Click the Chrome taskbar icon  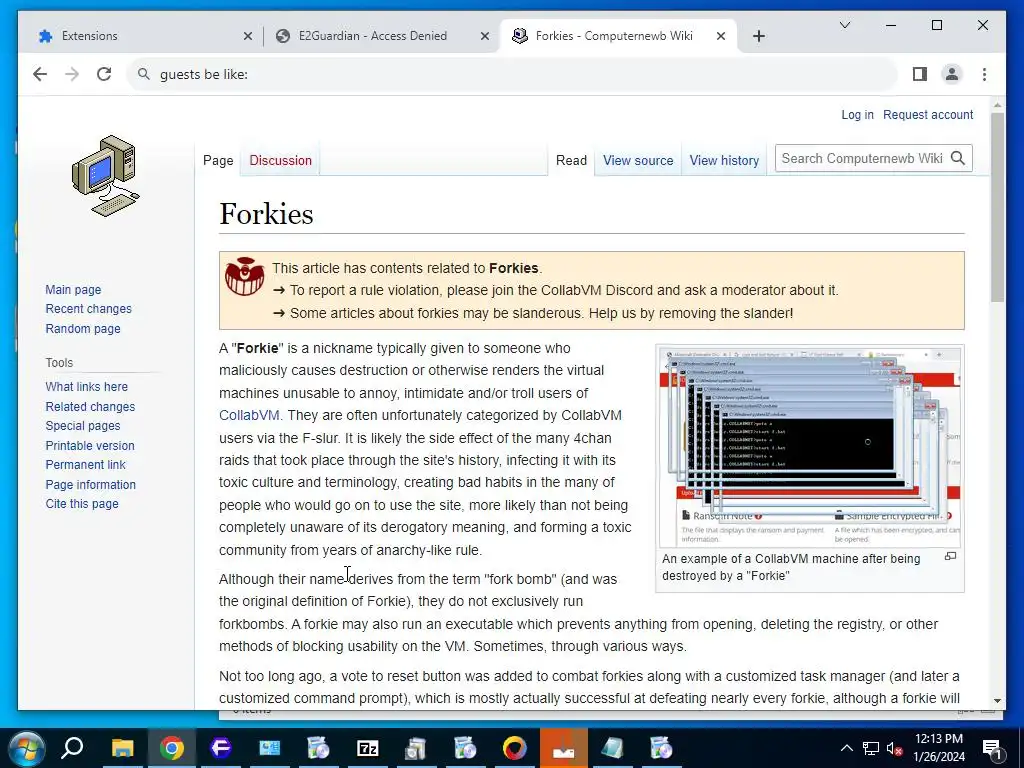click(x=171, y=748)
